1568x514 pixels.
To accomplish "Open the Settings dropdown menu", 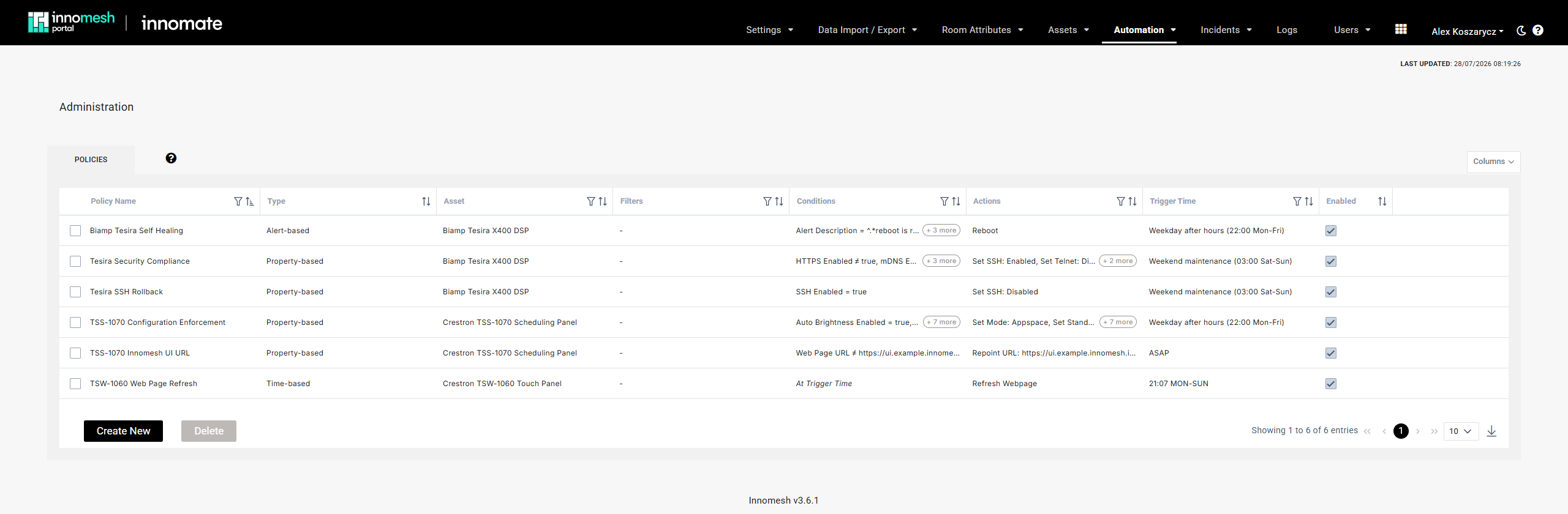I will pos(769,30).
